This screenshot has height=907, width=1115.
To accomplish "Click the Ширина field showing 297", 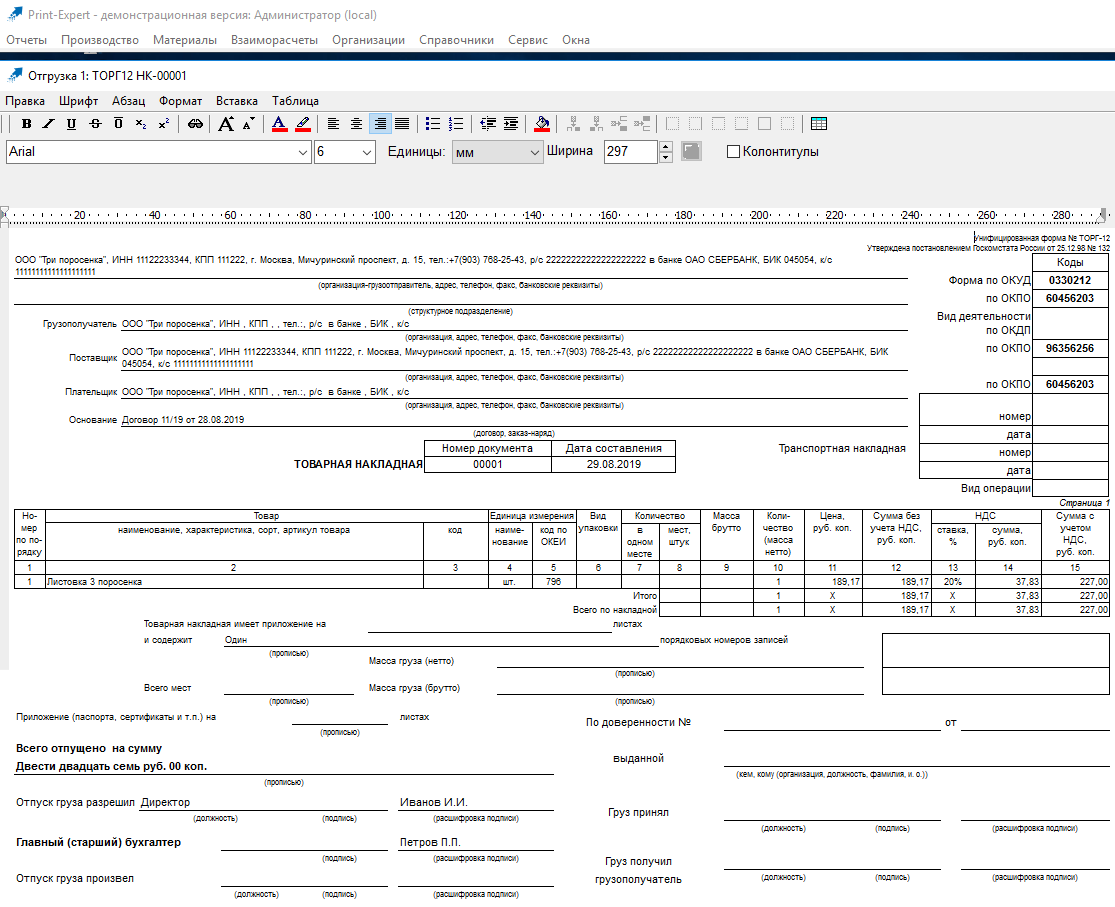I will [x=631, y=152].
